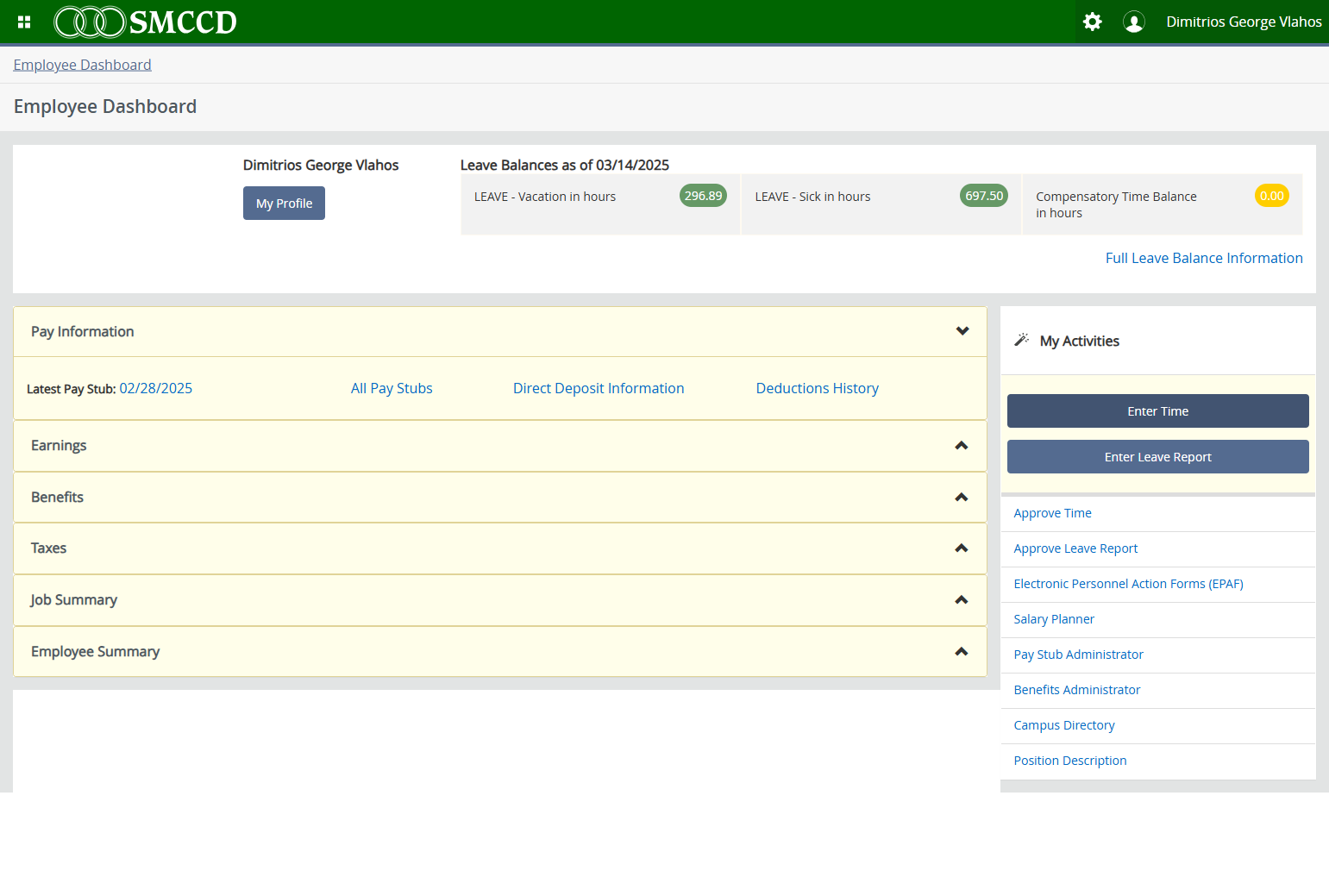
Task: Collapse the Pay Information section chevron
Action: pos(962,331)
